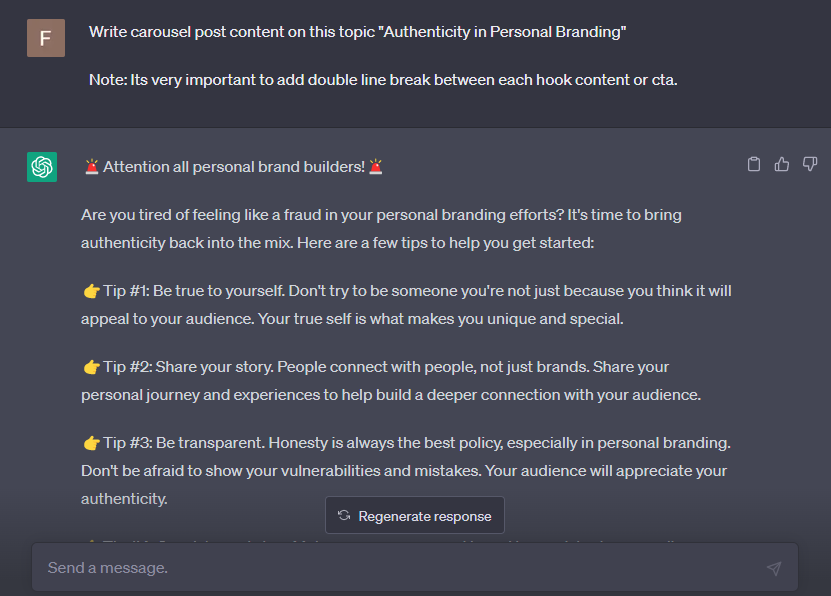Image resolution: width=831 pixels, height=596 pixels.
Task: Give the response a thumbs up
Action: (782, 164)
